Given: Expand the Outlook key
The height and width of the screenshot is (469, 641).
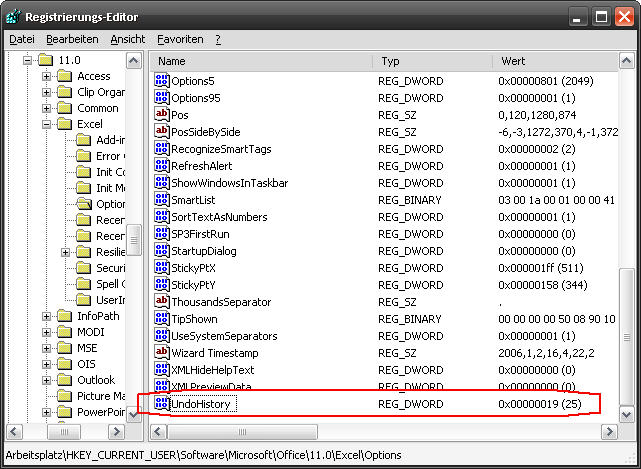Looking at the screenshot, I should 46,380.
